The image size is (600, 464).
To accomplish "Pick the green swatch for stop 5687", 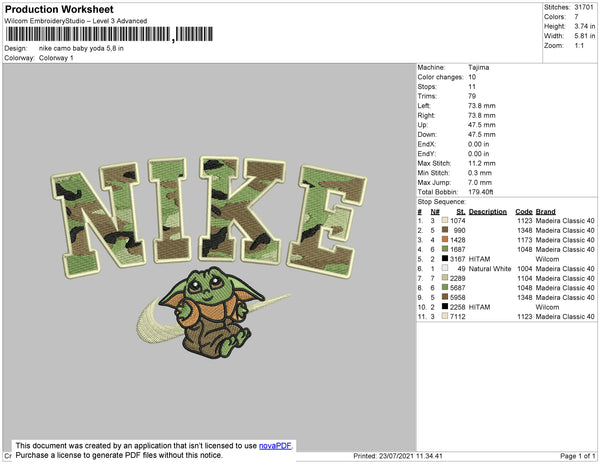I will pyautogui.click(x=445, y=287).
